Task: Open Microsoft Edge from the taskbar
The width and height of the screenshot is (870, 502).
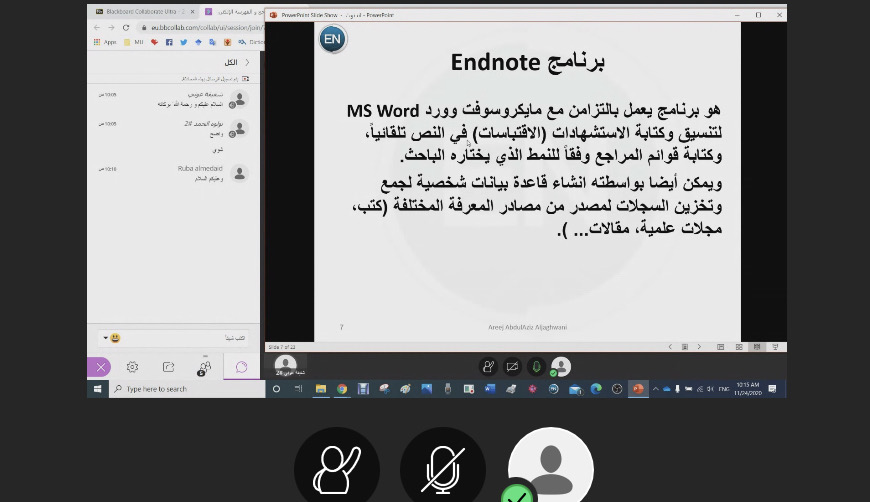Action: pyautogui.click(x=596, y=389)
